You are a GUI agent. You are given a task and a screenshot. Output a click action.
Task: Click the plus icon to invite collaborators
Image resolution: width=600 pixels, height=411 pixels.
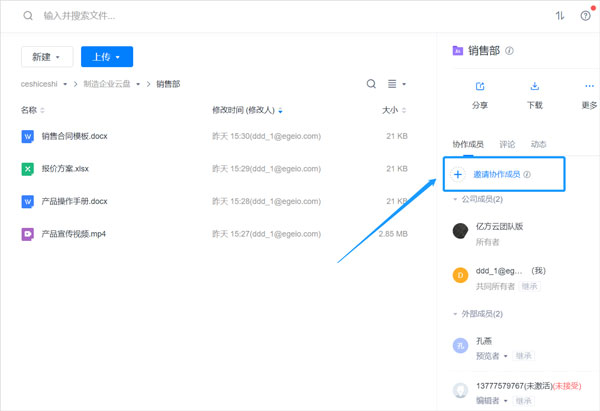pyautogui.click(x=458, y=175)
